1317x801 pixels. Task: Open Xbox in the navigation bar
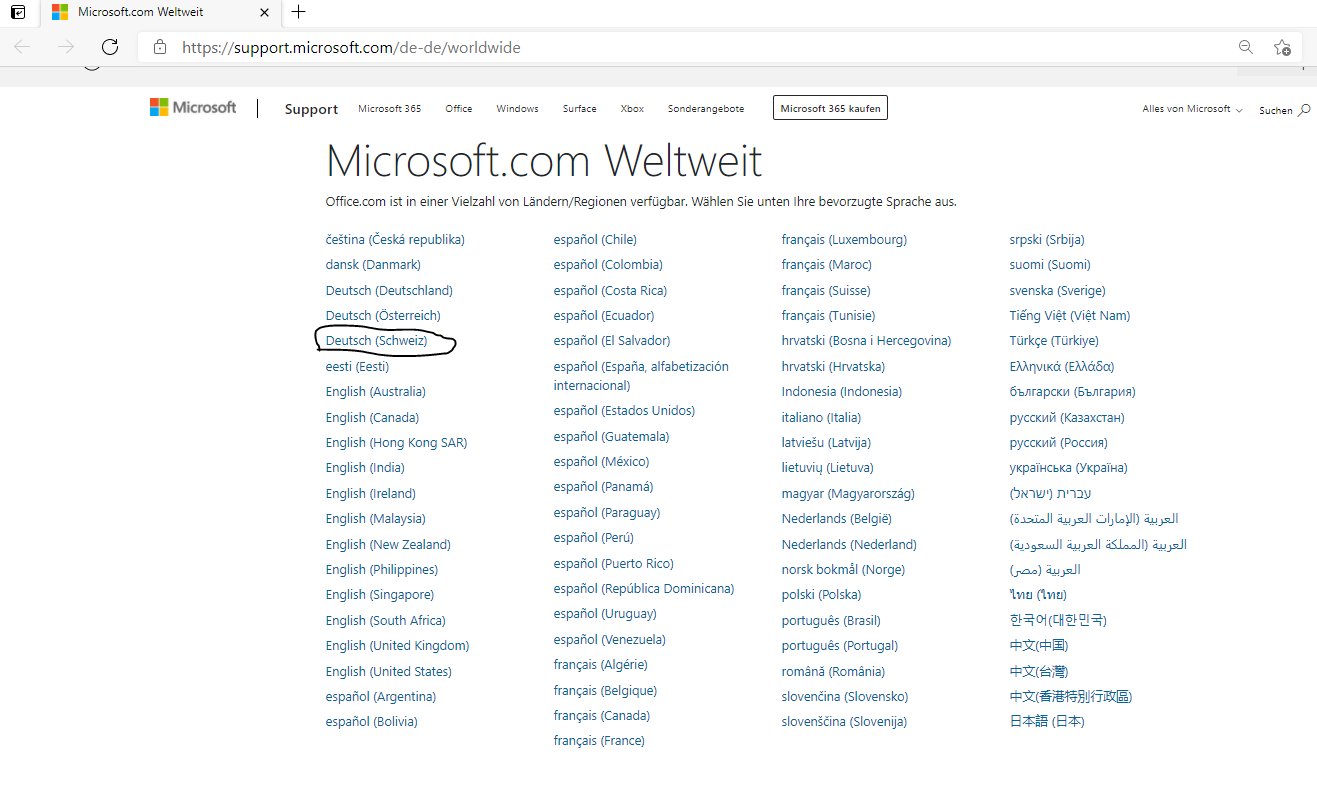tap(632, 109)
